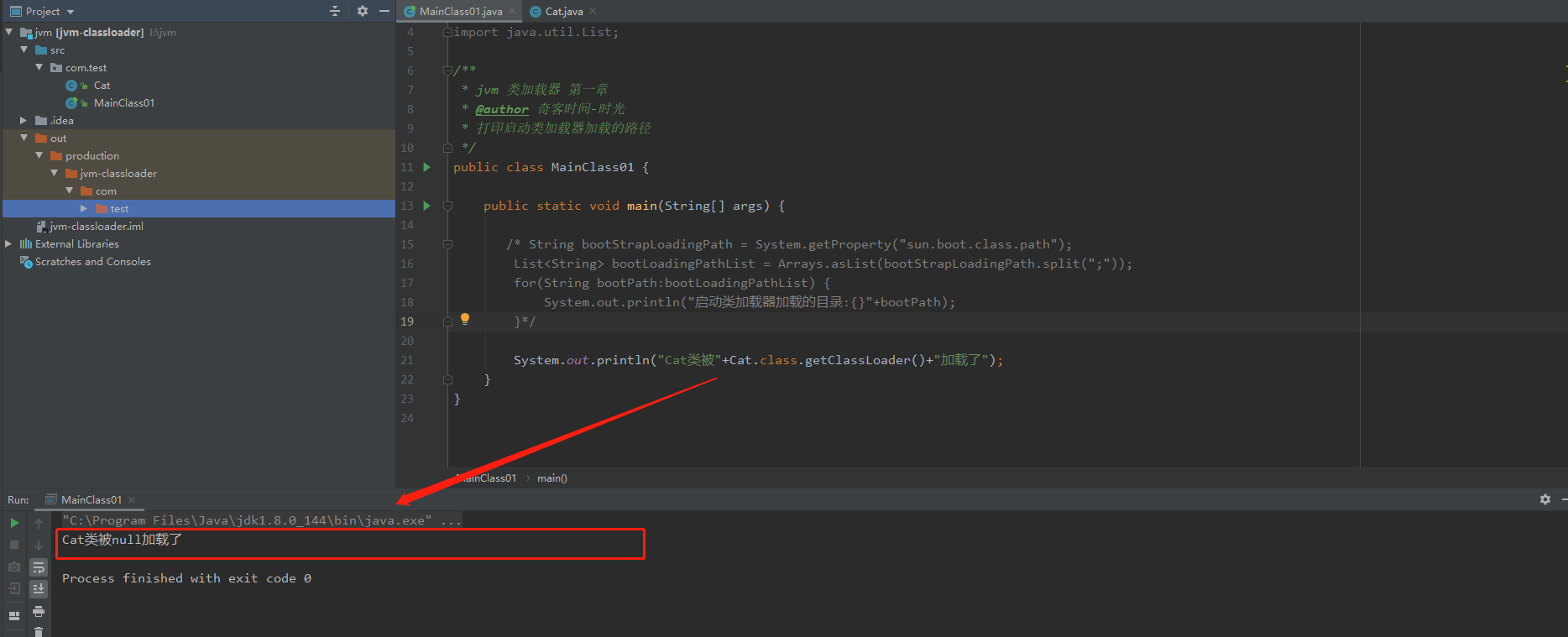1568x637 pixels.
Task: Open Project panel settings gear
Action: (x=363, y=11)
